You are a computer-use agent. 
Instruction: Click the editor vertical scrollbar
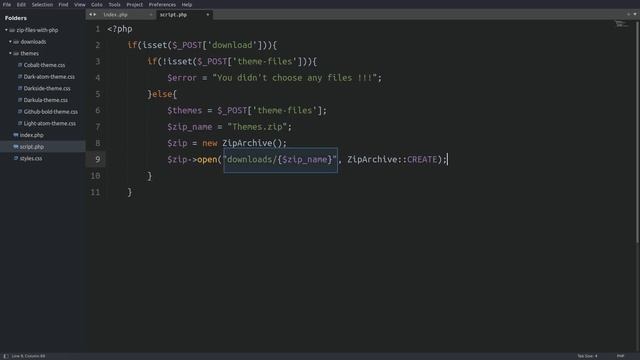[x=638, y=131]
